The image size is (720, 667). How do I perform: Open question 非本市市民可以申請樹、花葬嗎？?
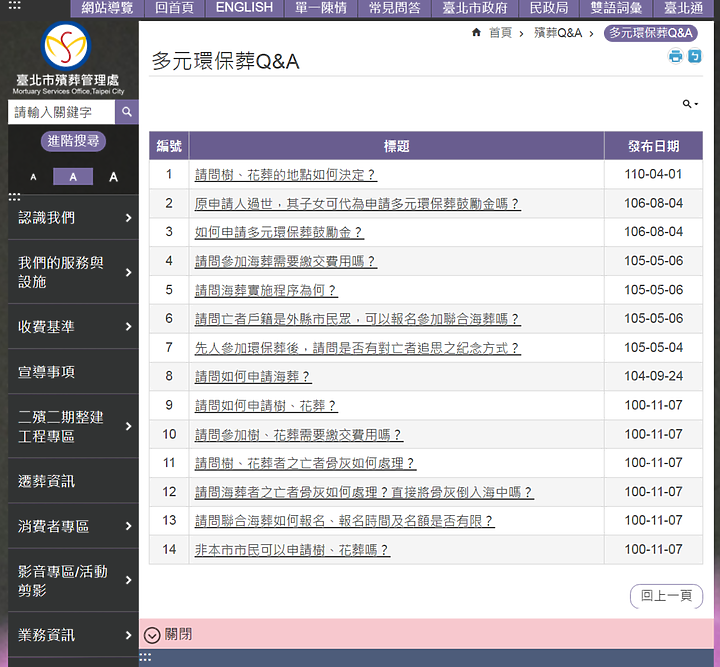point(292,550)
